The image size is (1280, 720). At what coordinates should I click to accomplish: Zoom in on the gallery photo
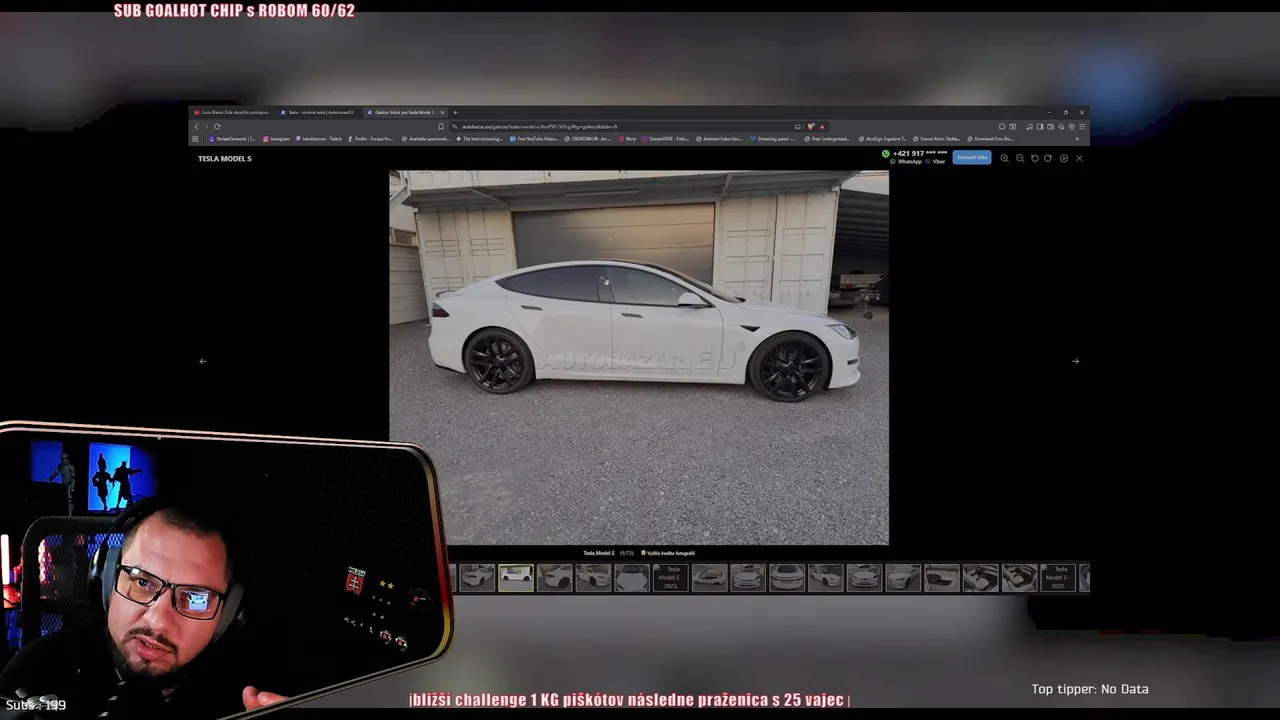click(1005, 158)
